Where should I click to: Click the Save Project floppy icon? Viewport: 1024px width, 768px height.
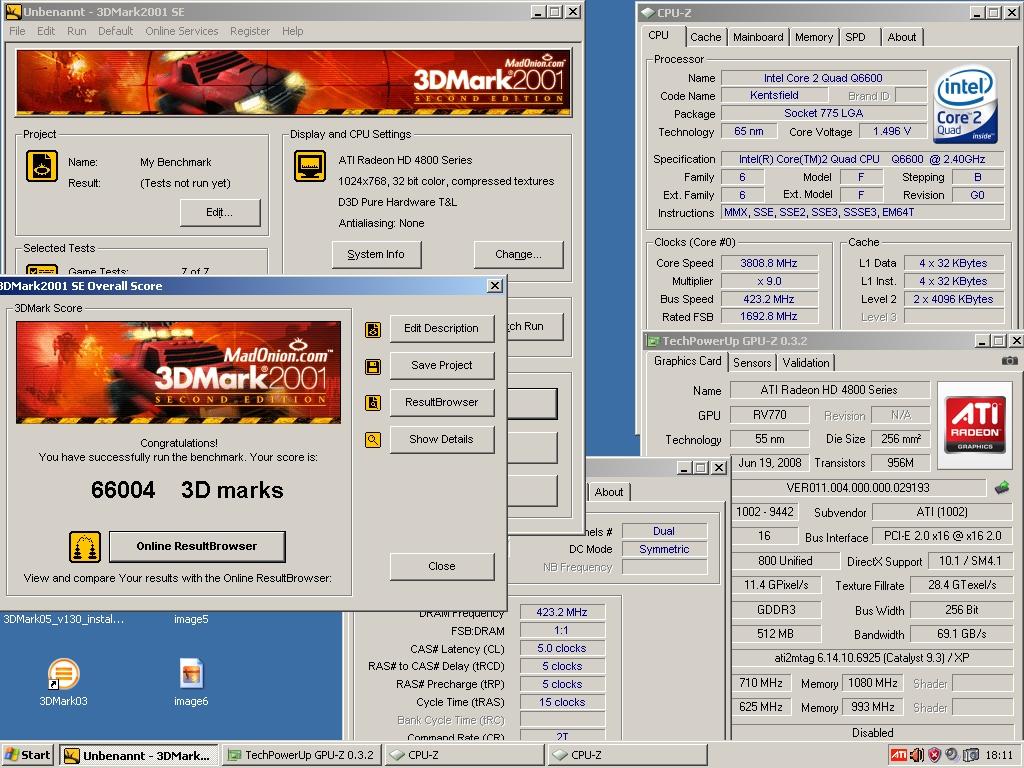click(373, 366)
